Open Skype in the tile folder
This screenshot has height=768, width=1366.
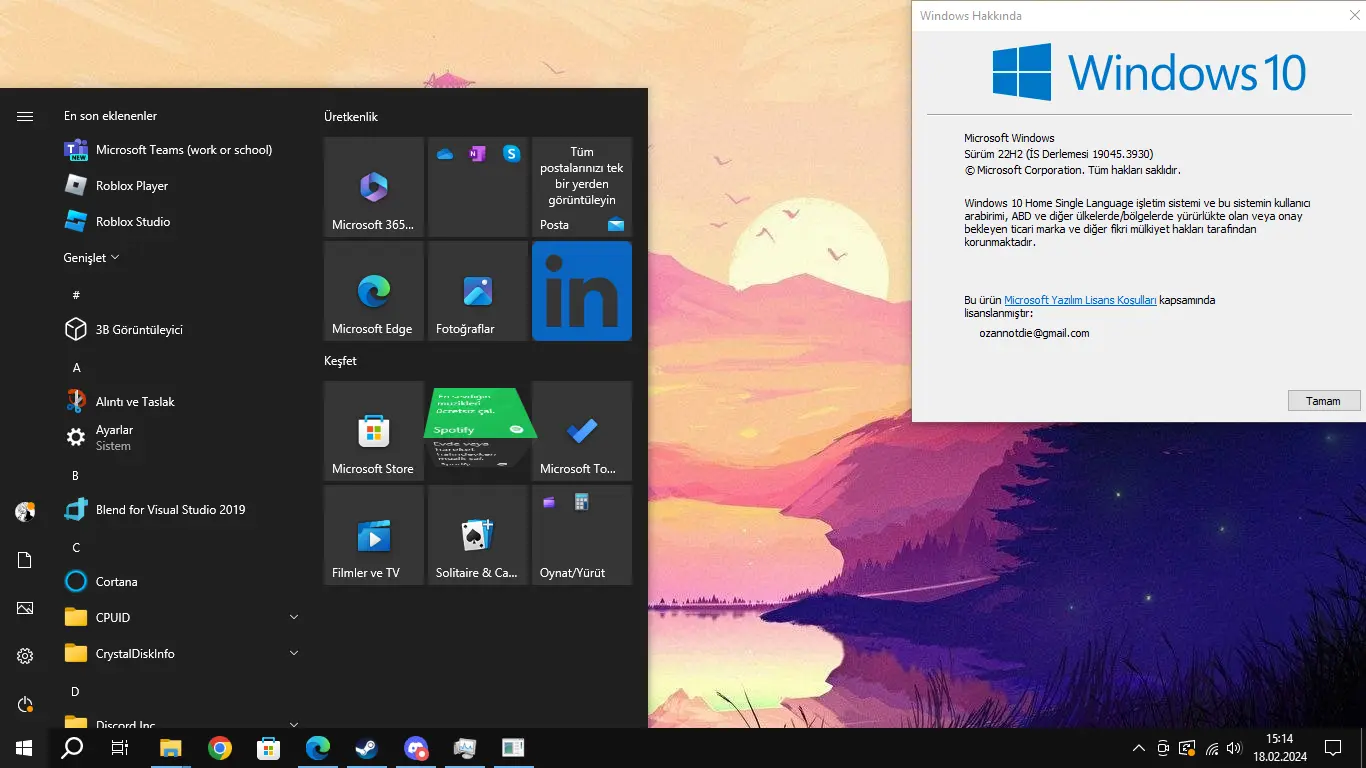click(x=511, y=154)
